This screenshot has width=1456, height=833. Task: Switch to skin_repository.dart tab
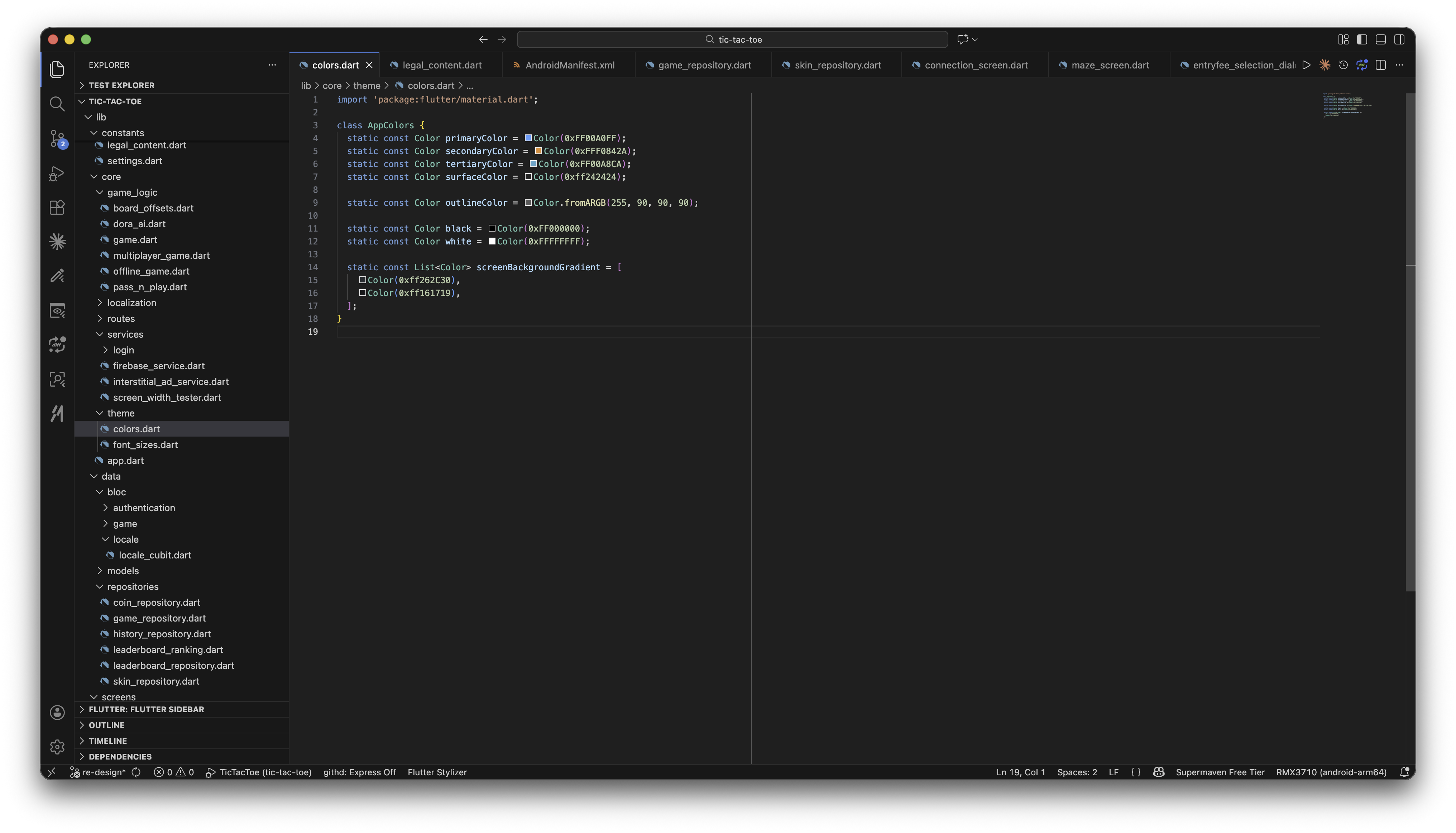coord(837,65)
